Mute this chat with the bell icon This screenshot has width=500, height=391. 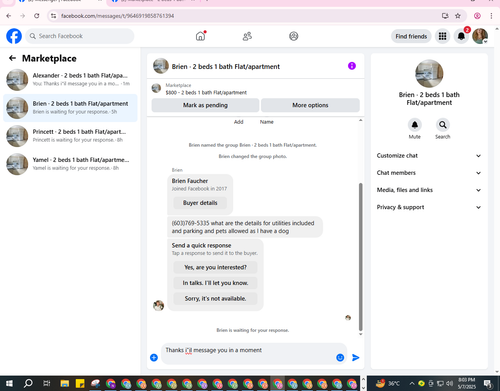415,125
